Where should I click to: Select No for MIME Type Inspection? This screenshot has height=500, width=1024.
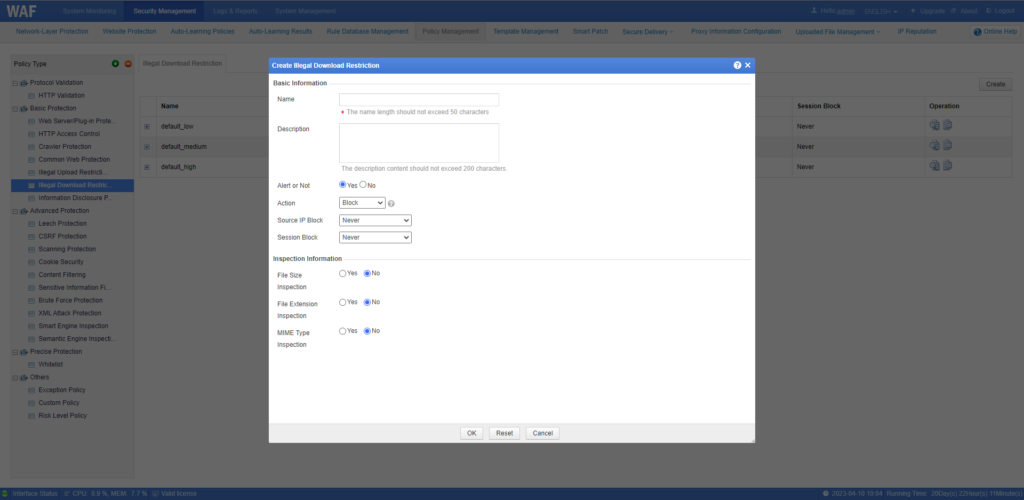[x=367, y=331]
